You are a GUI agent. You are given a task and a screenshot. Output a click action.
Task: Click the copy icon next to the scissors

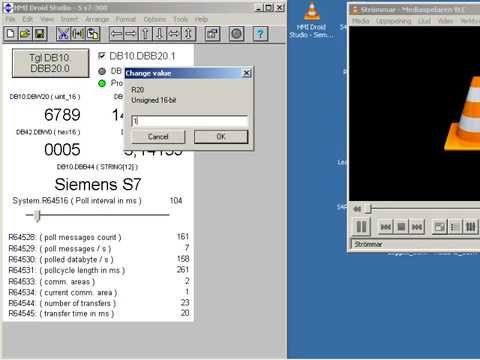78,34
